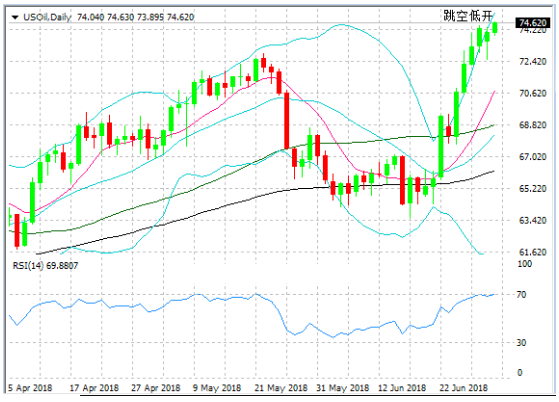Screen dimensions: 559x402
Task: Click the 27 Apr 2018 date label
Action: tap(156, 388)
